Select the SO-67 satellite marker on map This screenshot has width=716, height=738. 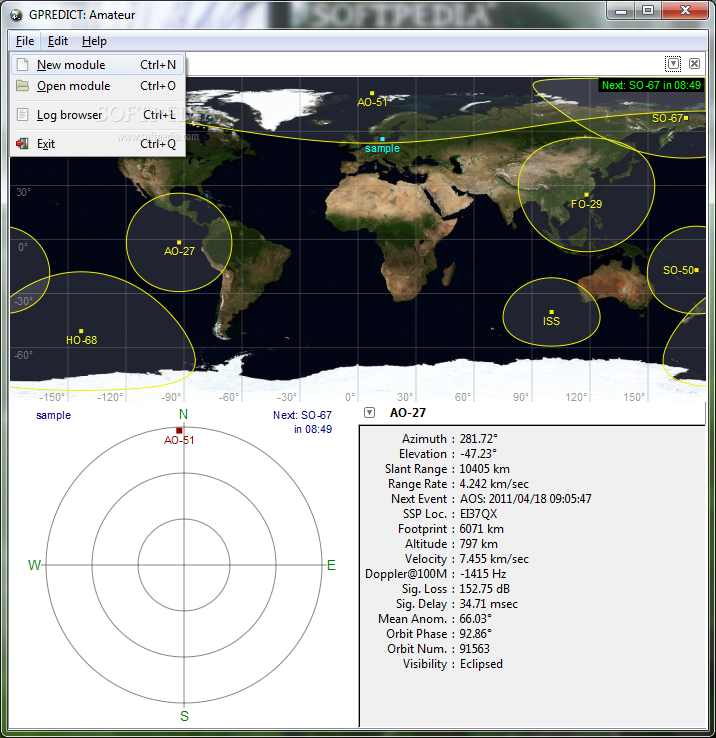[x=686, y=118]
